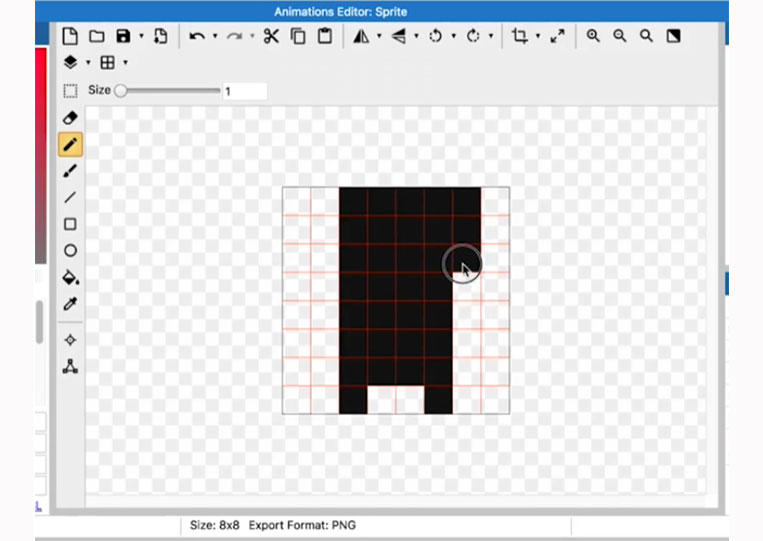Select the Brush tool
763x541 pixels.
[70, 171]
